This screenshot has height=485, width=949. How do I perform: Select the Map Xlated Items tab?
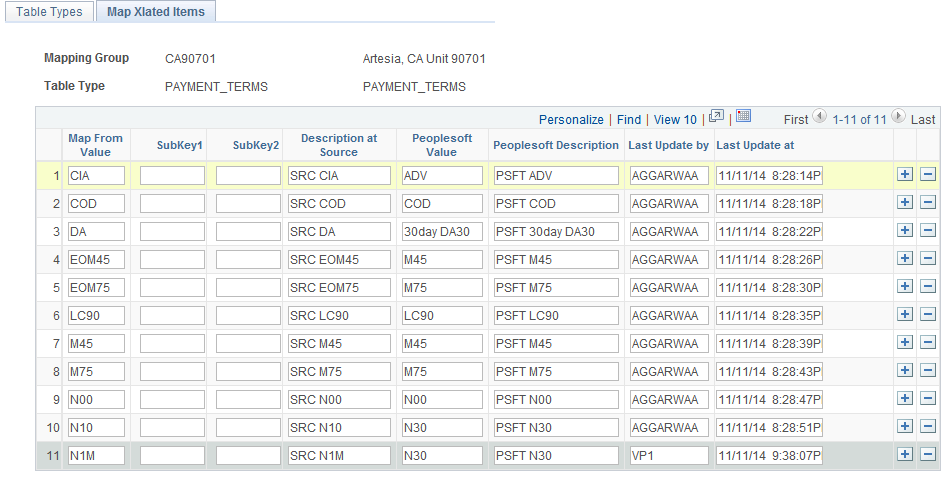pos(156,12)
